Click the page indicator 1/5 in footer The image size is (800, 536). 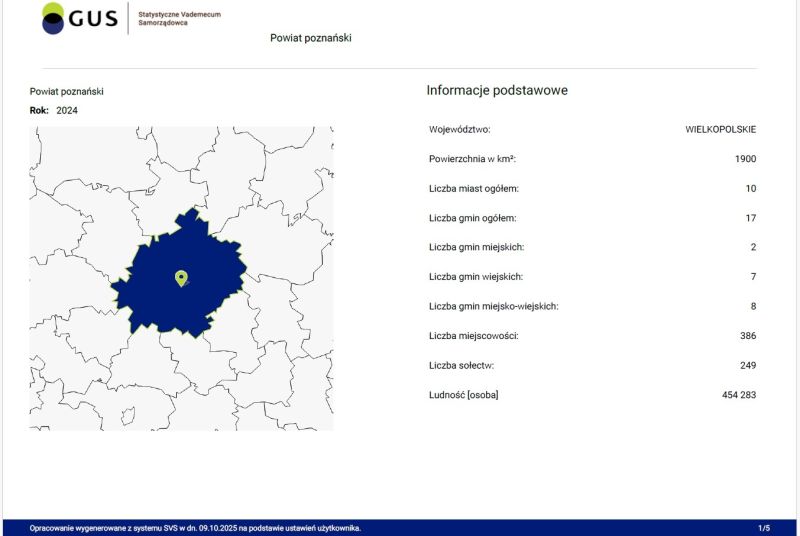click(x=764, y=528)
